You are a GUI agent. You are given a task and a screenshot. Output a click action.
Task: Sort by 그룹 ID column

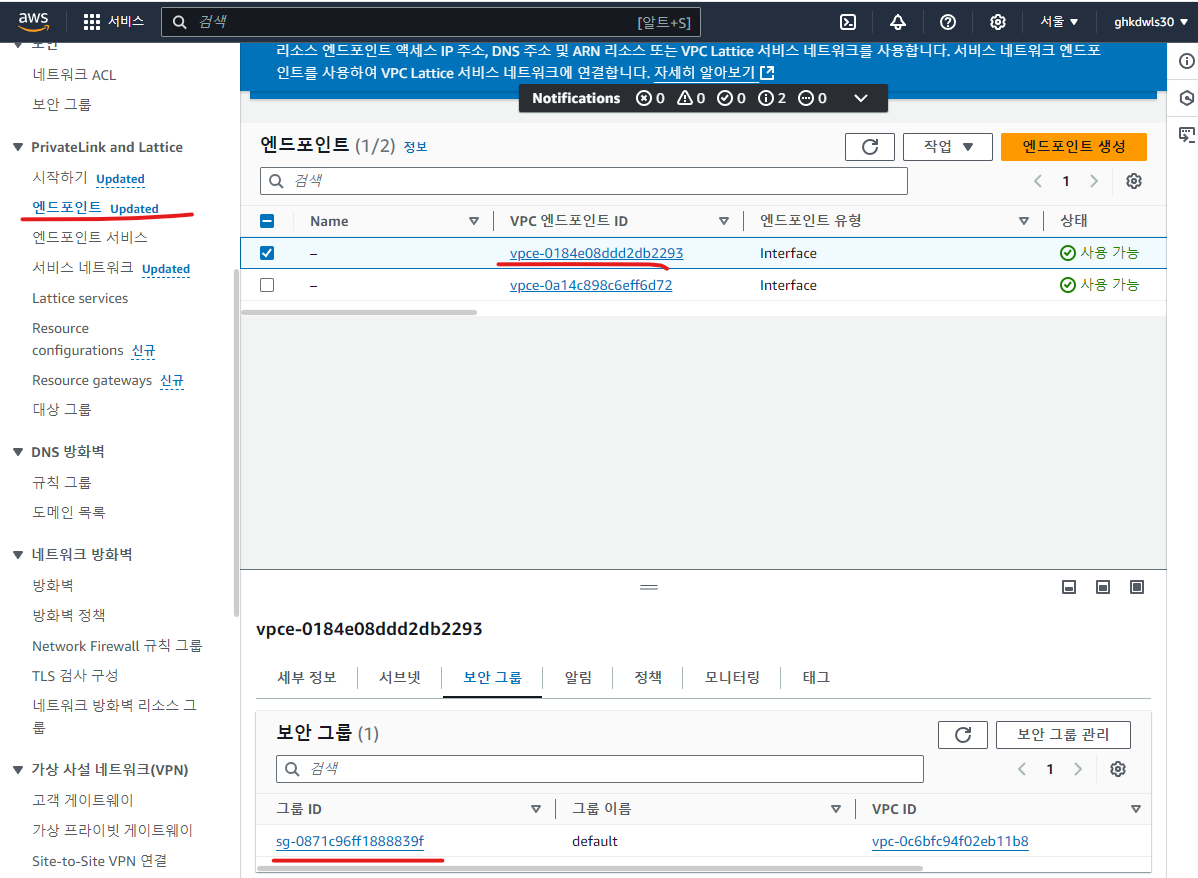click(536, 808)
